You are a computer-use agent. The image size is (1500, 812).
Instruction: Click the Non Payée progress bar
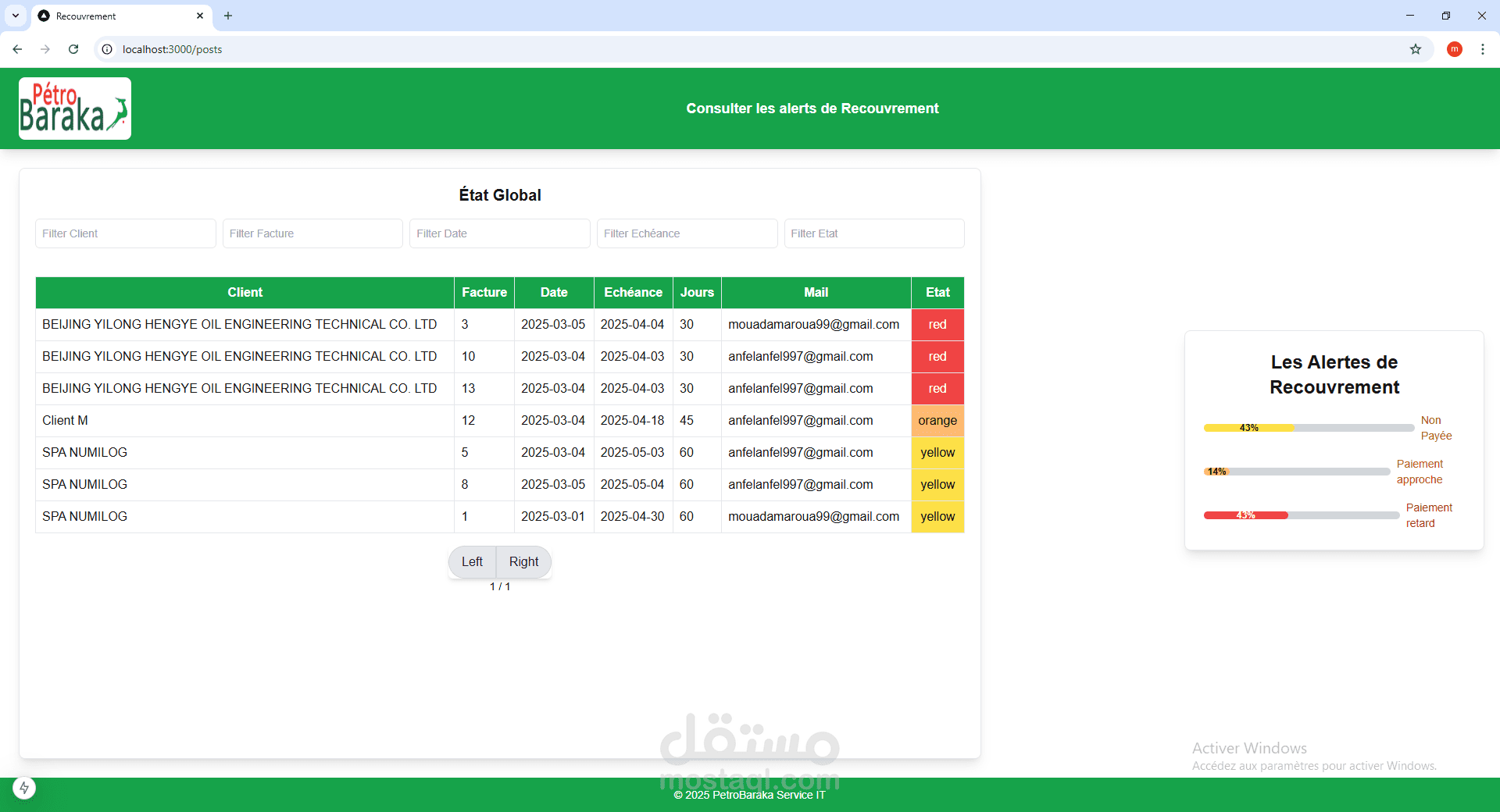click(1309, 428)
